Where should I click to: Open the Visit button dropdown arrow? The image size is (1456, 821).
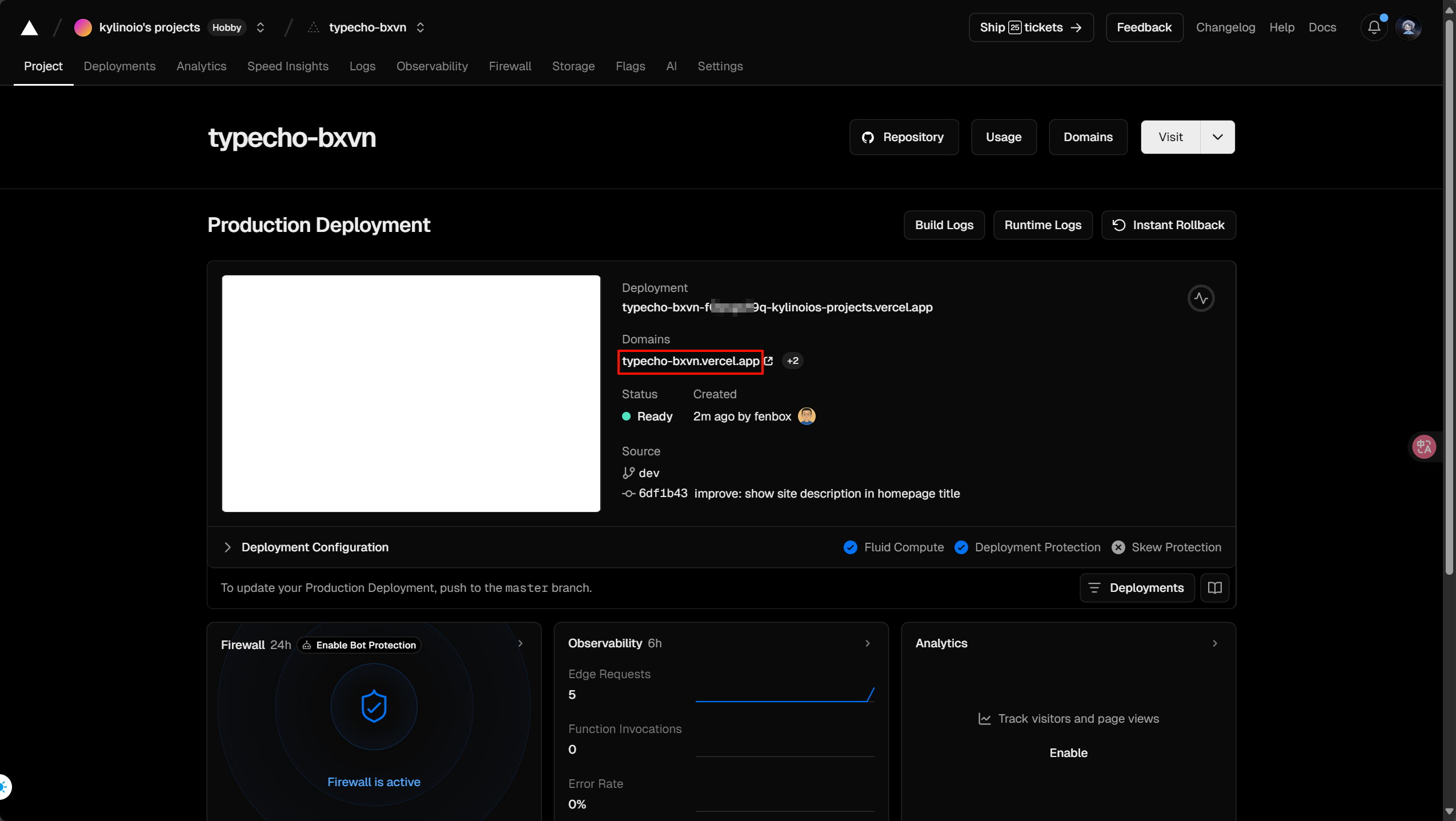(x=1217, y=137)
